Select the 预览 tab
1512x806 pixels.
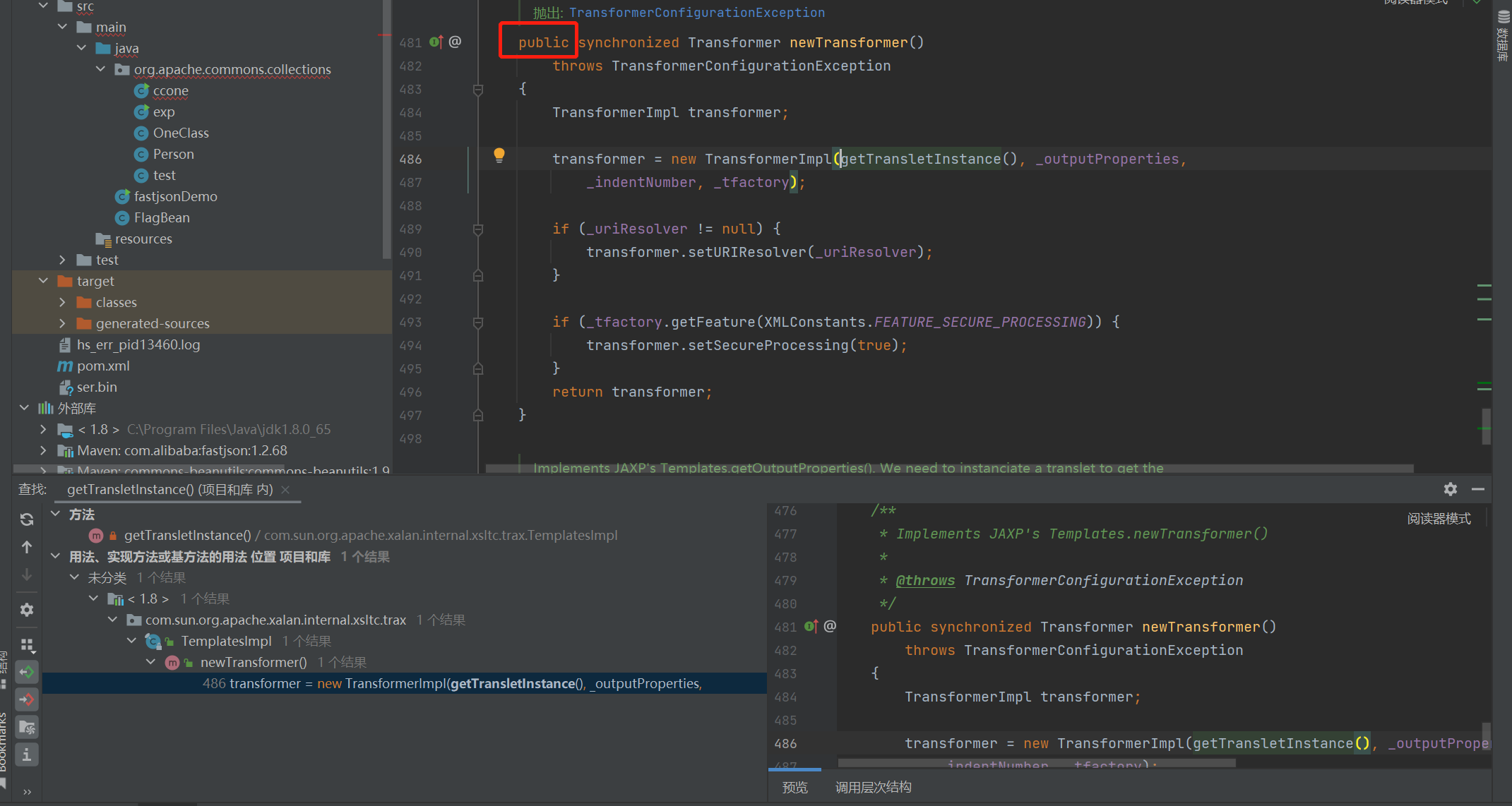794,787
